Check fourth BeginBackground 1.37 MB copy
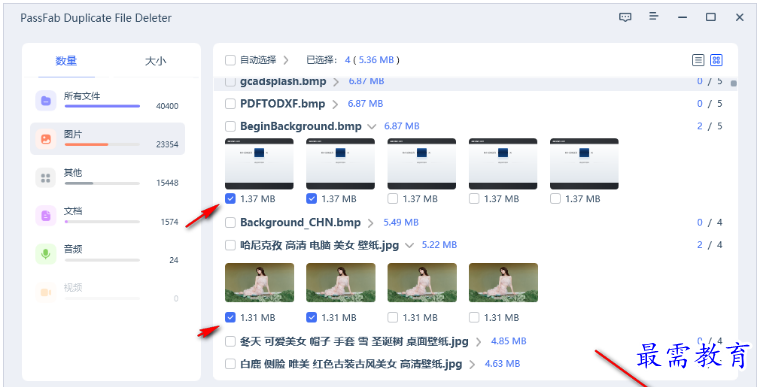 click(474, 199)
